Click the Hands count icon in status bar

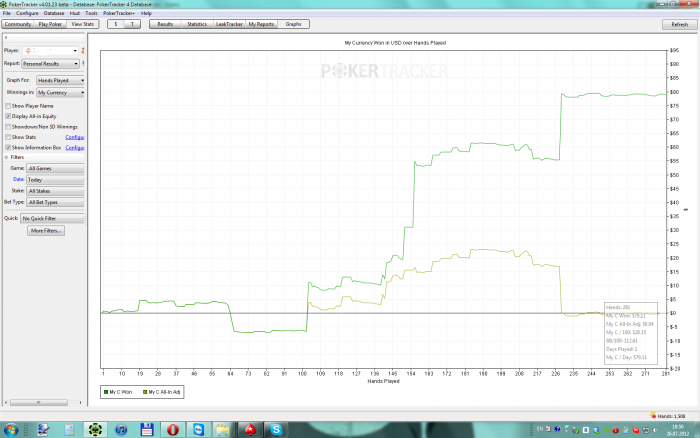pos(653,416)
